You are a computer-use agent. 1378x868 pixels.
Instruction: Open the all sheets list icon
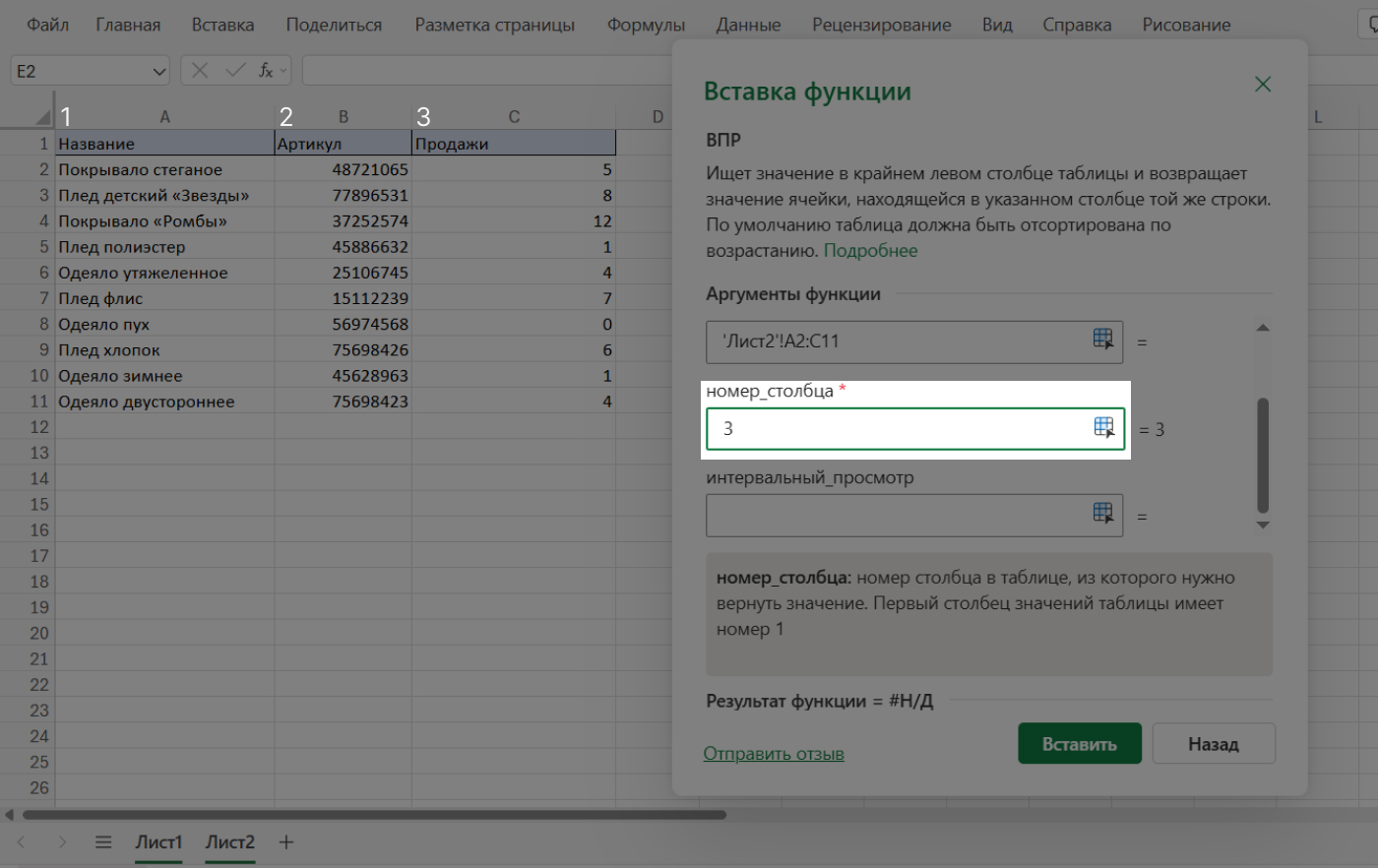102,842
